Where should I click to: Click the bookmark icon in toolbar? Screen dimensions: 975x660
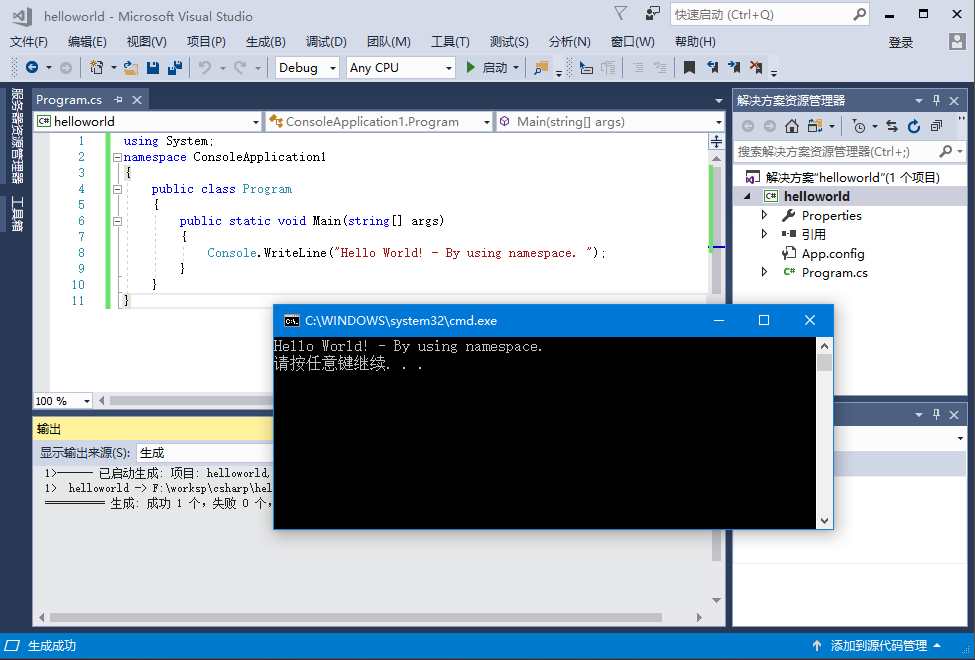[689, 68]
